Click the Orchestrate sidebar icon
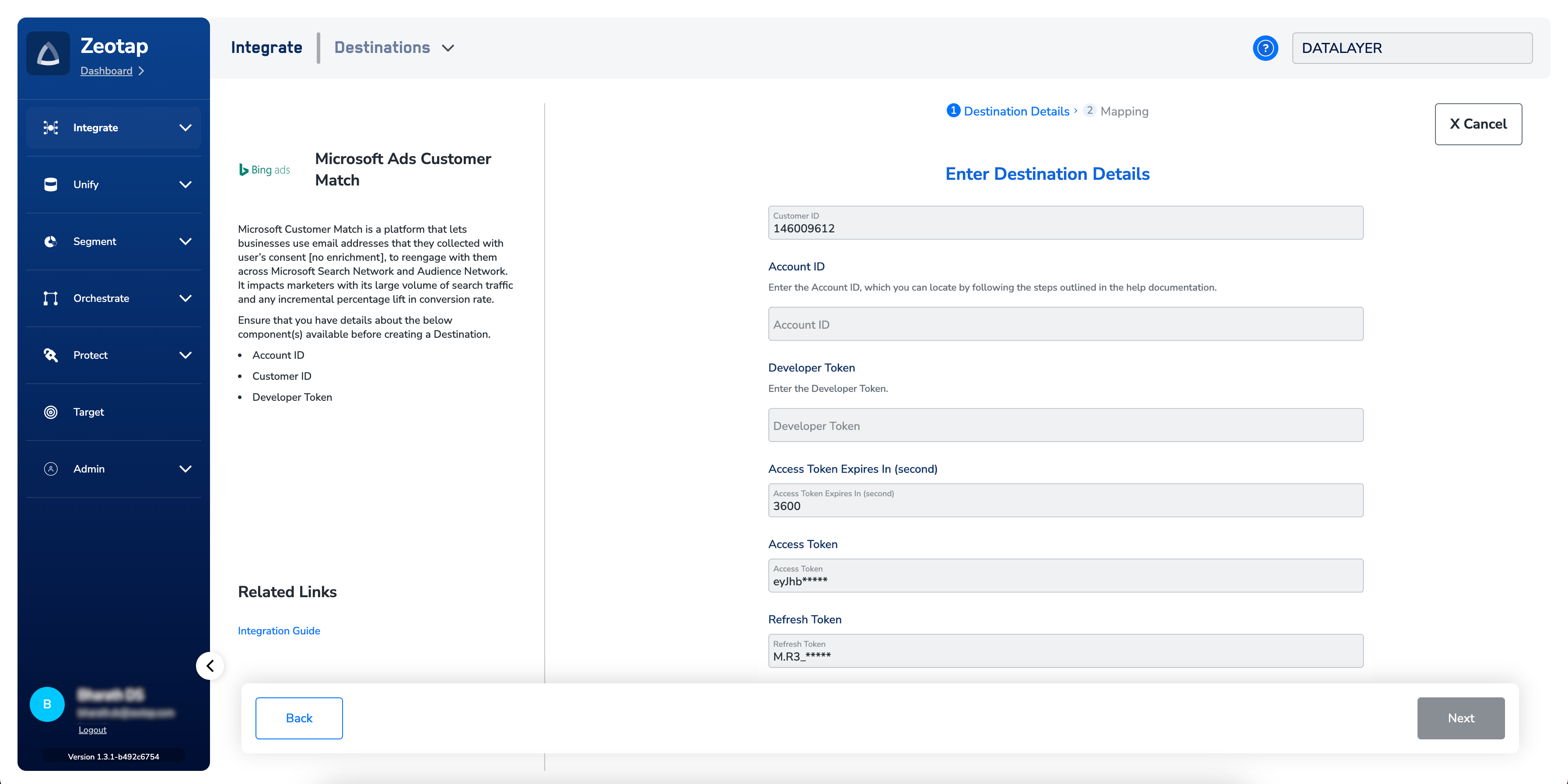This screenshot has height=784, width=1568. point(51,298)
